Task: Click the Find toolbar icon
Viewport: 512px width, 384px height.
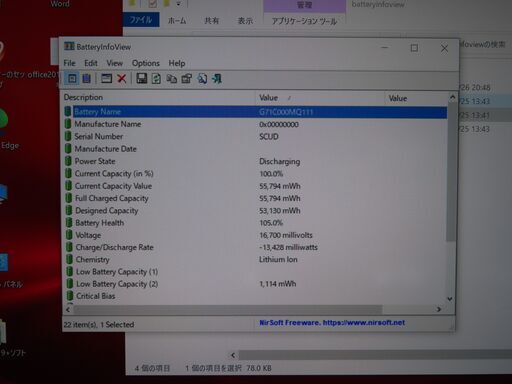Action: tap(202, 79)
